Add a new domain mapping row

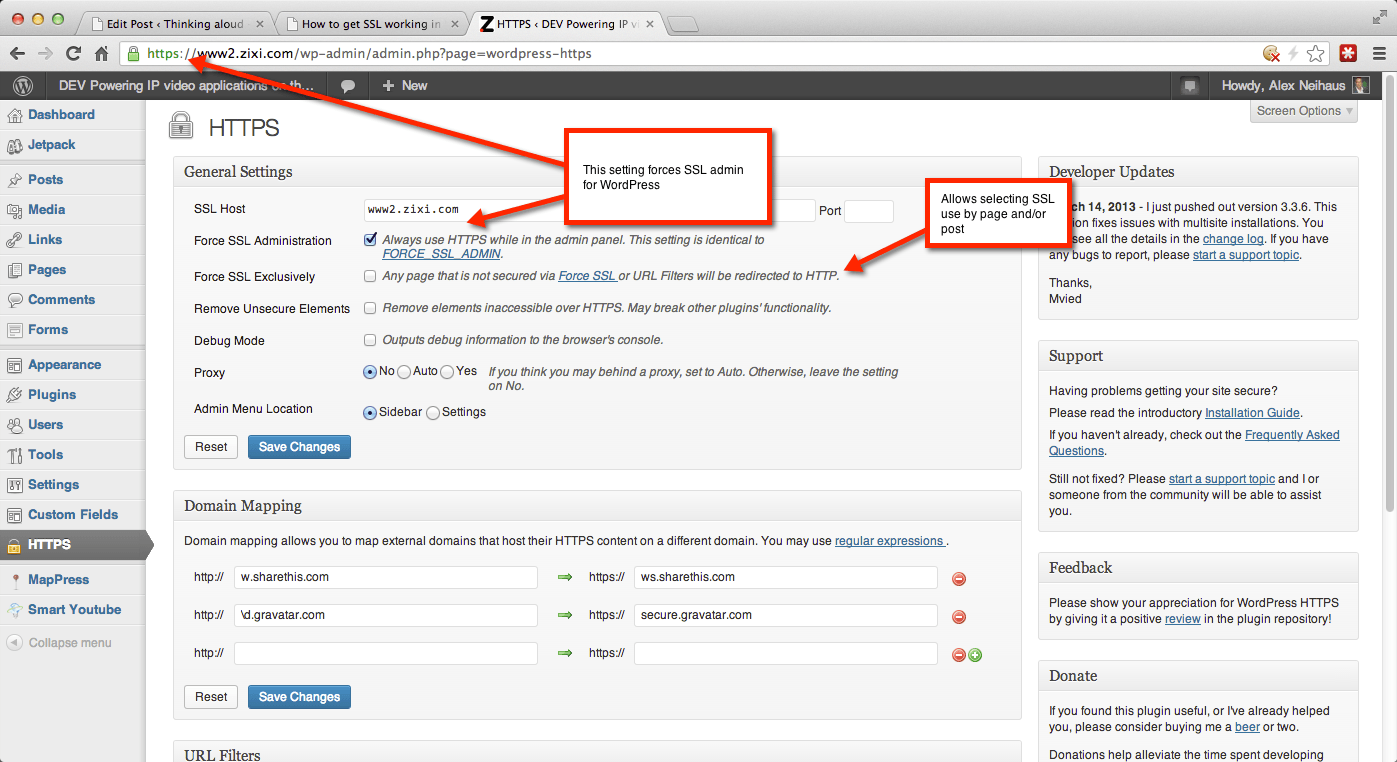[x=975, y=655]
